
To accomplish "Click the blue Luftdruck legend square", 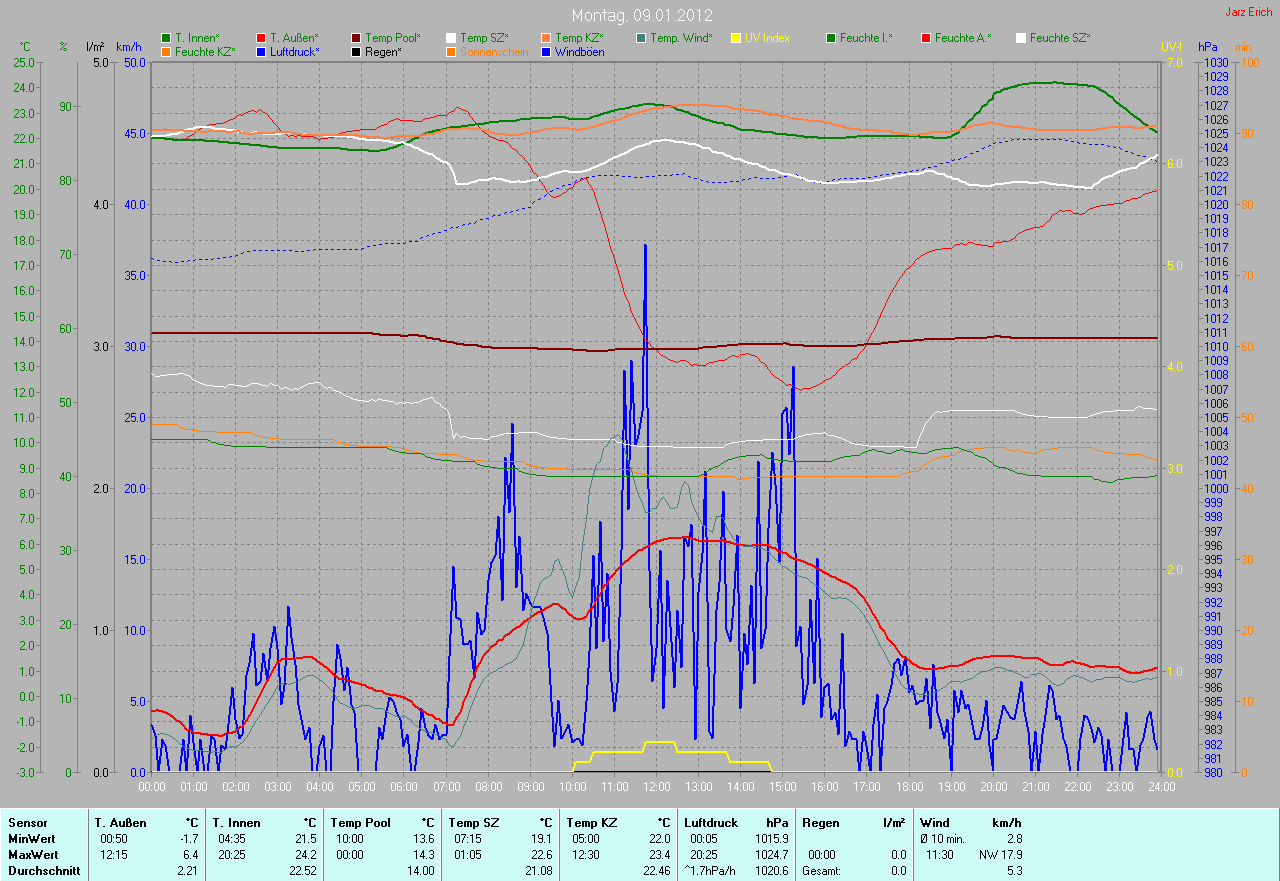I will point(261,52).
